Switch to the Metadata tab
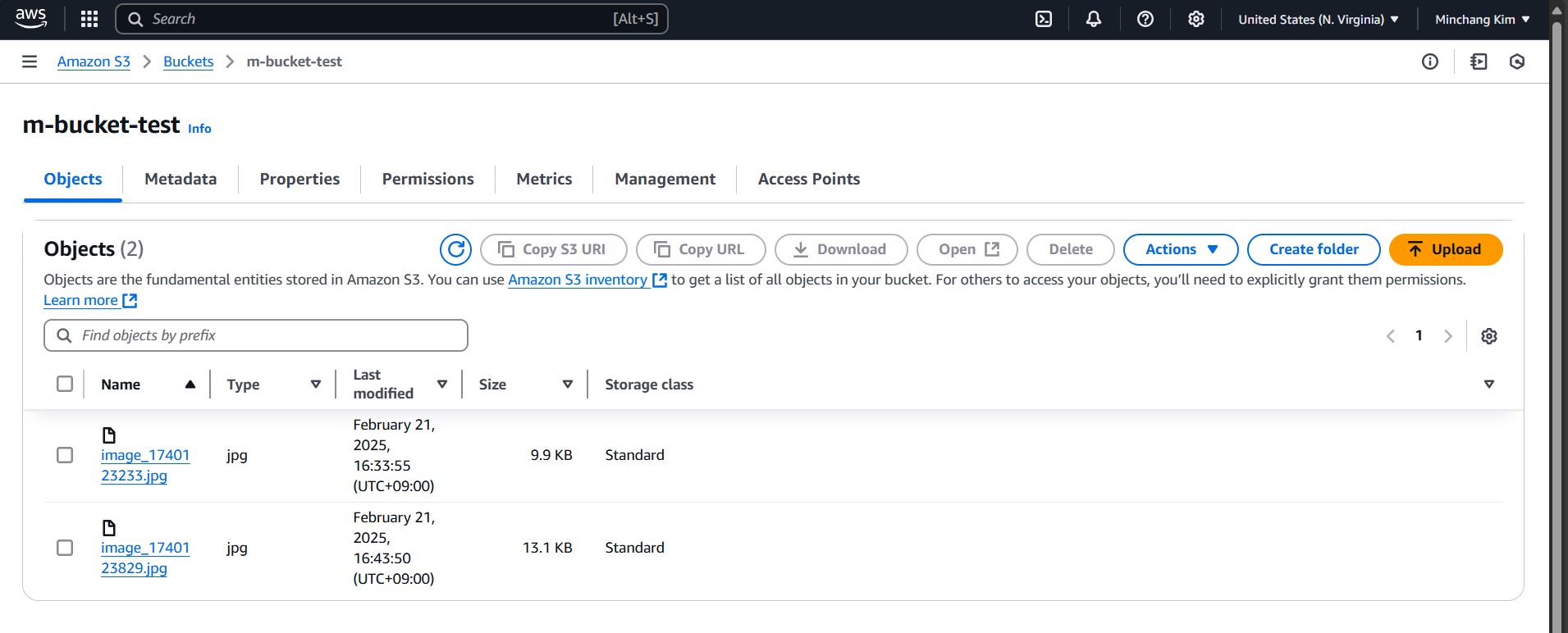The width and height of the screenshot is (1568, 633). [x=181, y=179]
